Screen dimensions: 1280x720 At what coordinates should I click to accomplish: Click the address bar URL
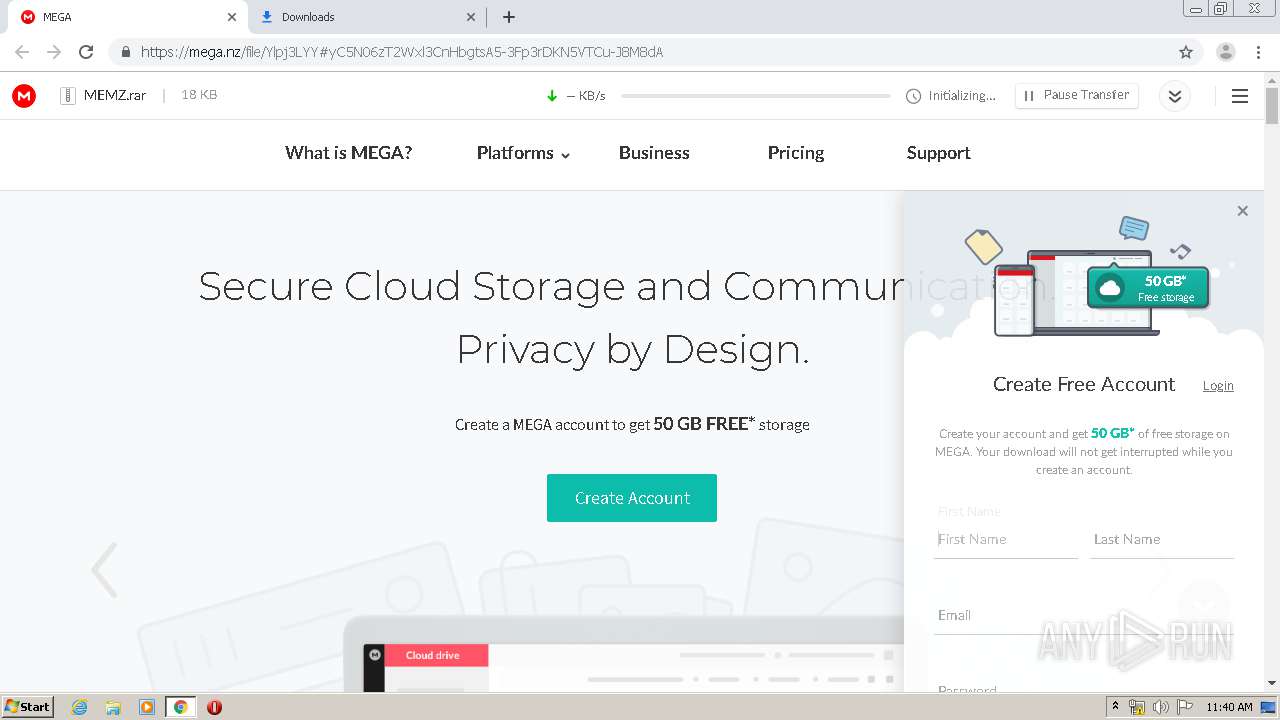402,52
